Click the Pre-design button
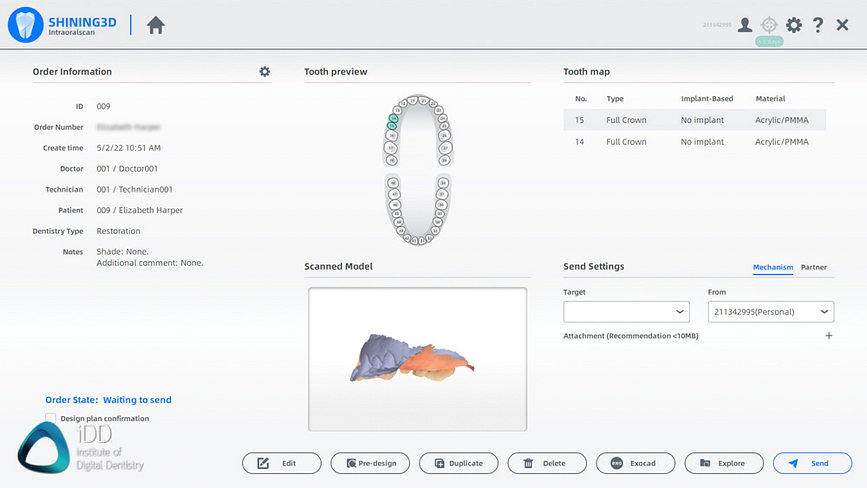This screenshot has height=488, width=867. pyautogui.click(x=370, y=463)
